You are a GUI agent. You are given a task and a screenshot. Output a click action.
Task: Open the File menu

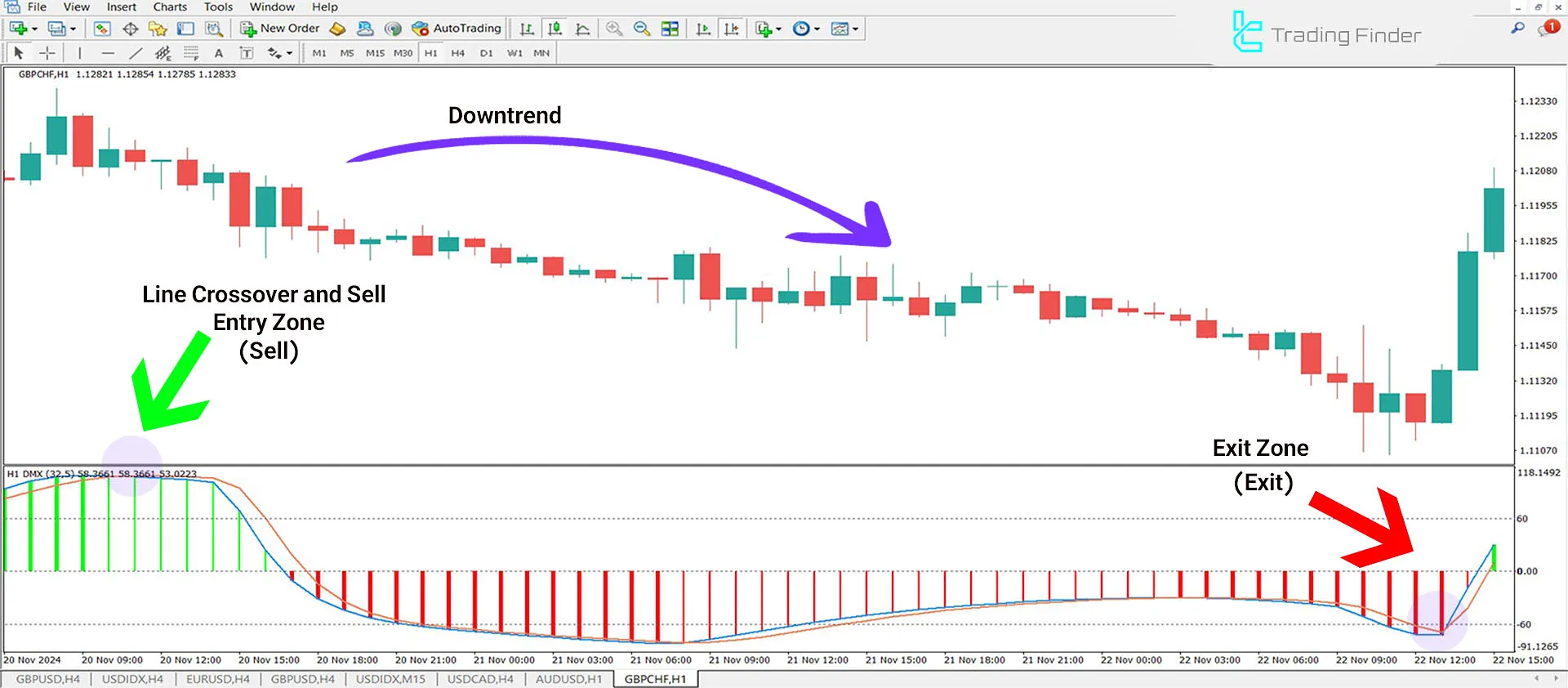click(37, 7)
